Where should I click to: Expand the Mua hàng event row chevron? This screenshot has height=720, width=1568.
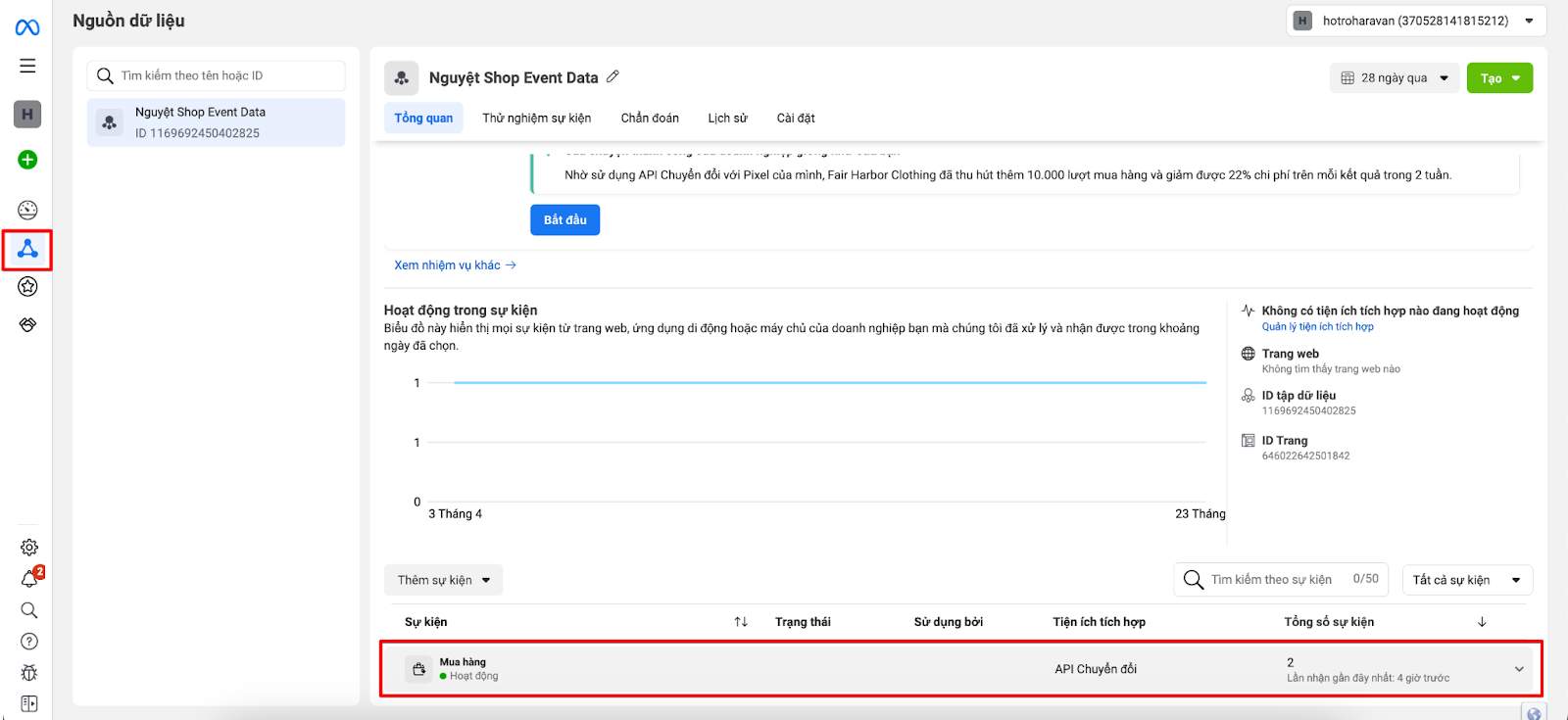coord(1519,669)
